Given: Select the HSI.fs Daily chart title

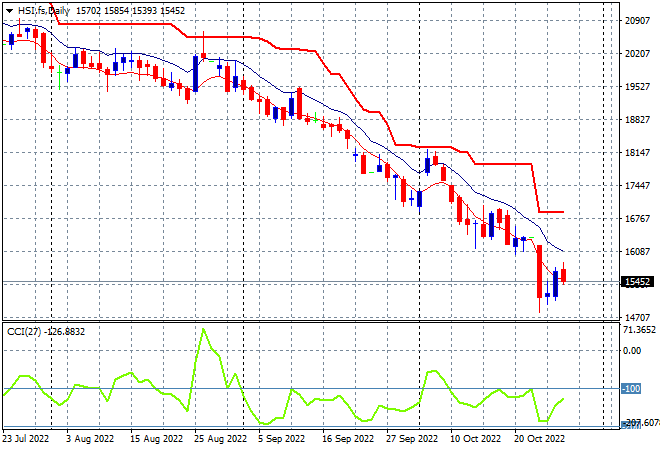Looking at the screenshot, I should (x=44, y=11).
